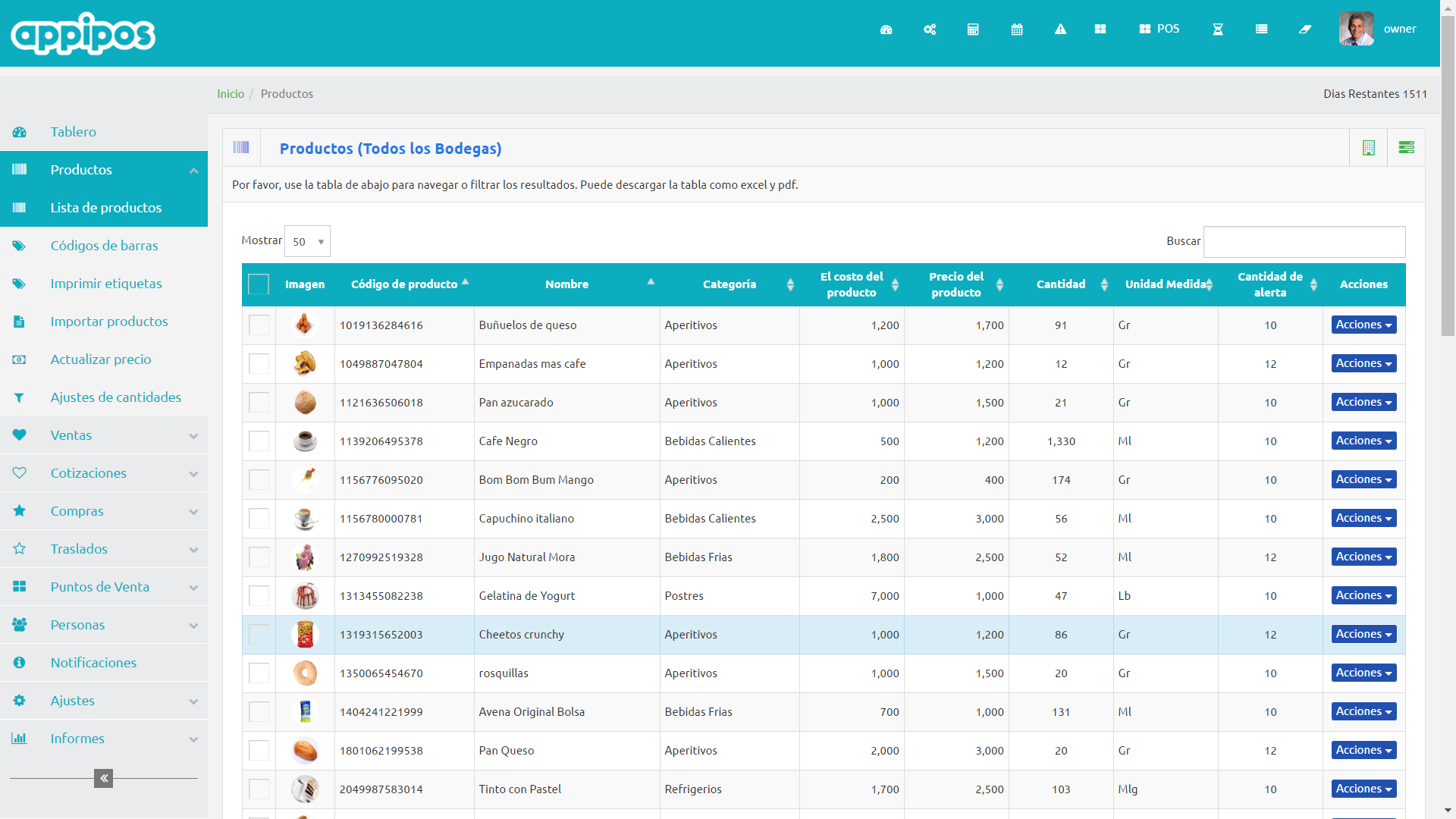Click the Inicio breadcrumb link
Image resolution: width=1456 pixels, height=819 pixels.
coord(231,94)
